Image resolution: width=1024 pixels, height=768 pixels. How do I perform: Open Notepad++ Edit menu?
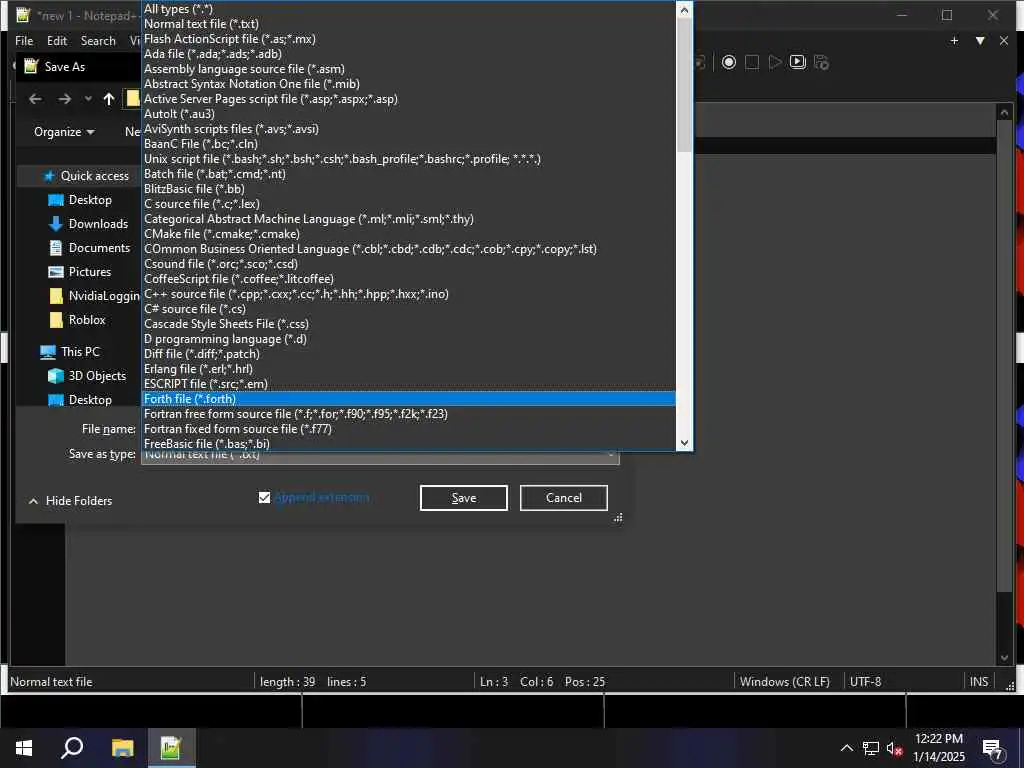coord(57,40)
